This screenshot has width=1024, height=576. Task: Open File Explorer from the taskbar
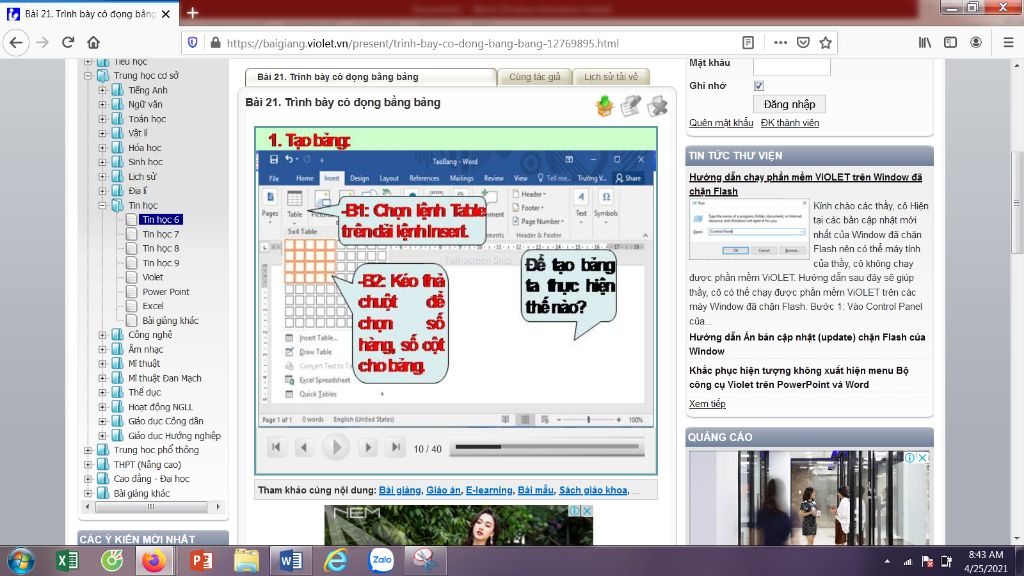(246, 561)
